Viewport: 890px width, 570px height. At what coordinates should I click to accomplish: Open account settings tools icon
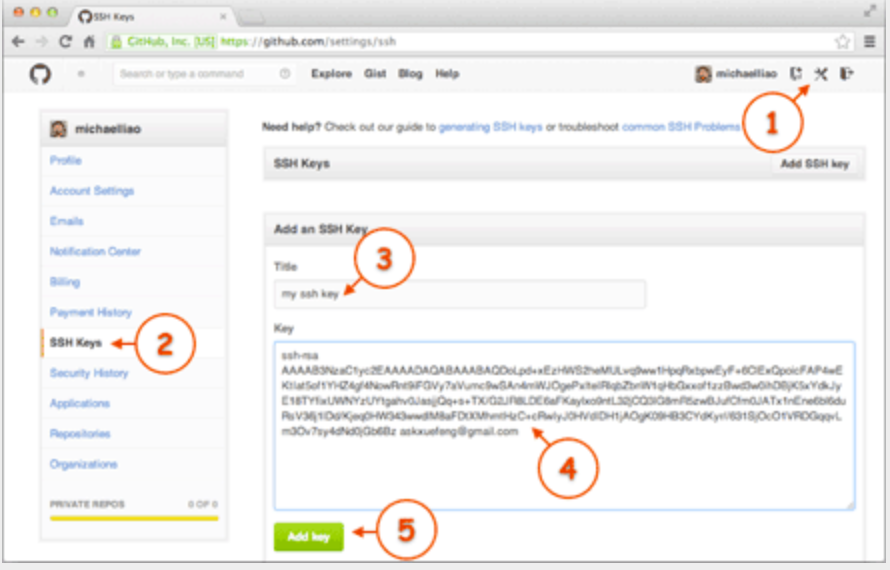point(821,74)
